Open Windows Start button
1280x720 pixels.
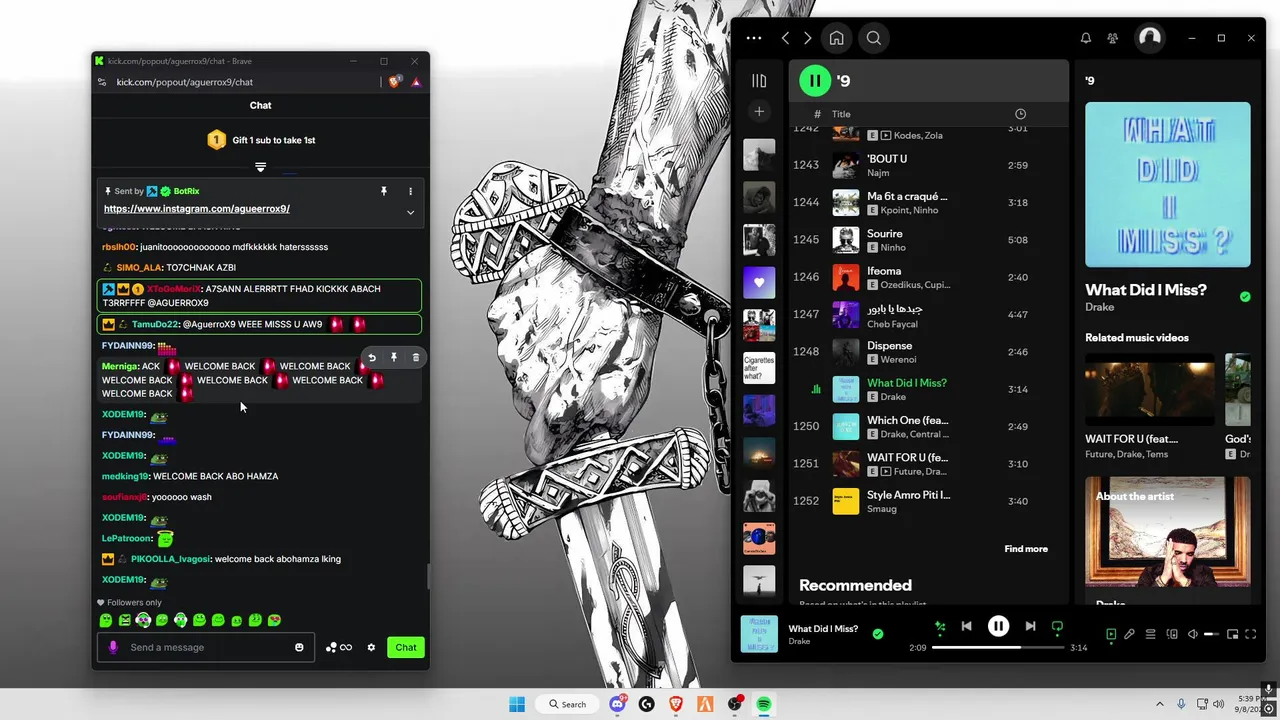click(x=517, y=704)
